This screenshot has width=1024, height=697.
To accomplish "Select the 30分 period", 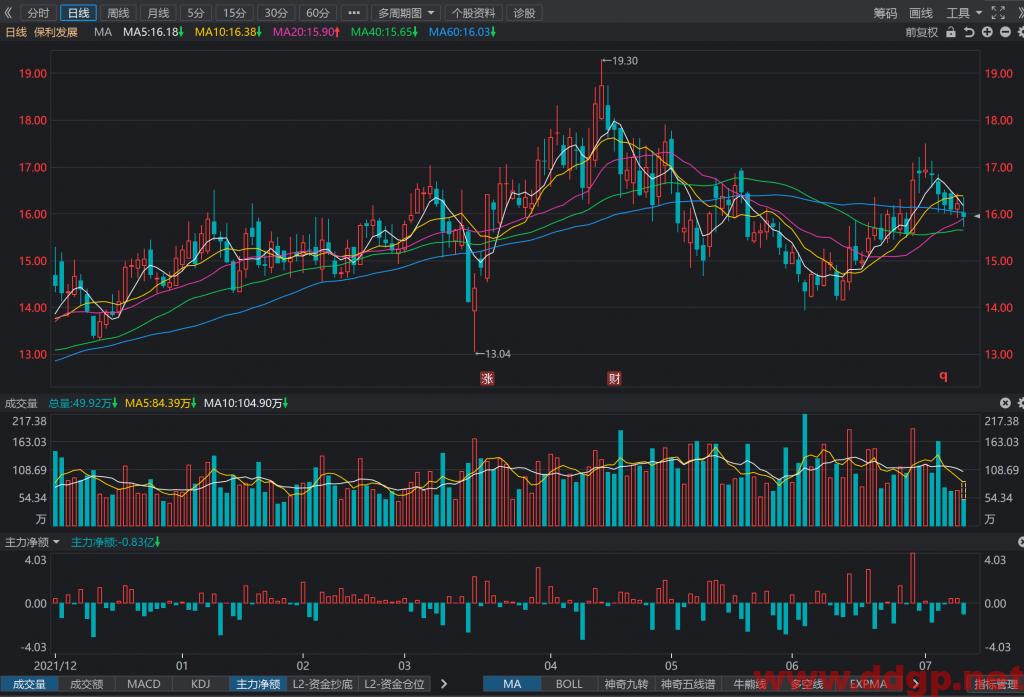I will pos(276,12).
